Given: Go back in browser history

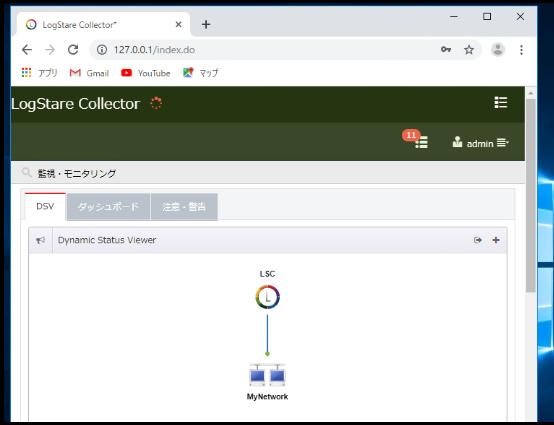Looking at the screenshot, I should [x=27, y=50].
